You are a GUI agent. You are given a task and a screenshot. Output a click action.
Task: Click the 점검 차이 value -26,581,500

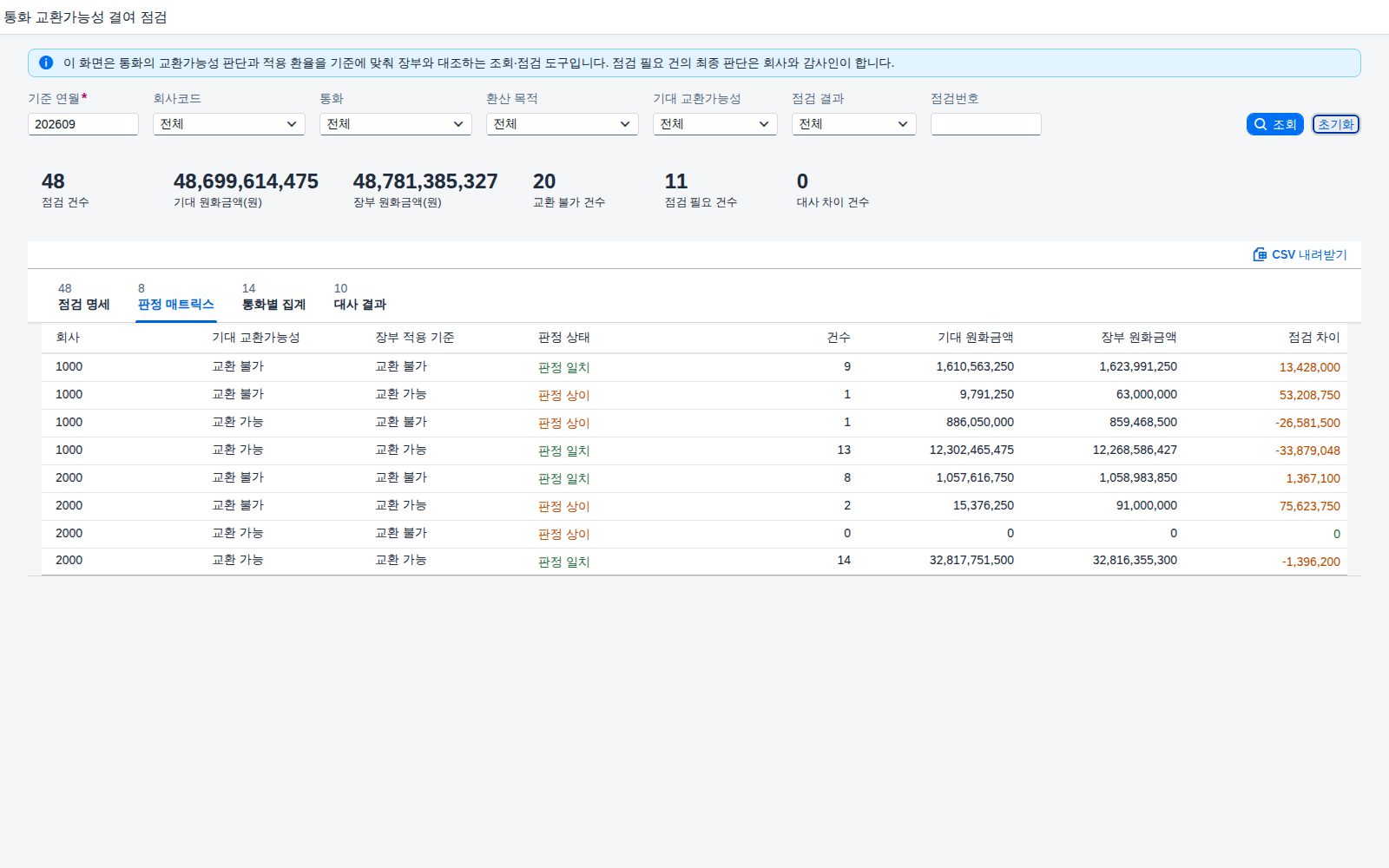tap(1308, 423)
